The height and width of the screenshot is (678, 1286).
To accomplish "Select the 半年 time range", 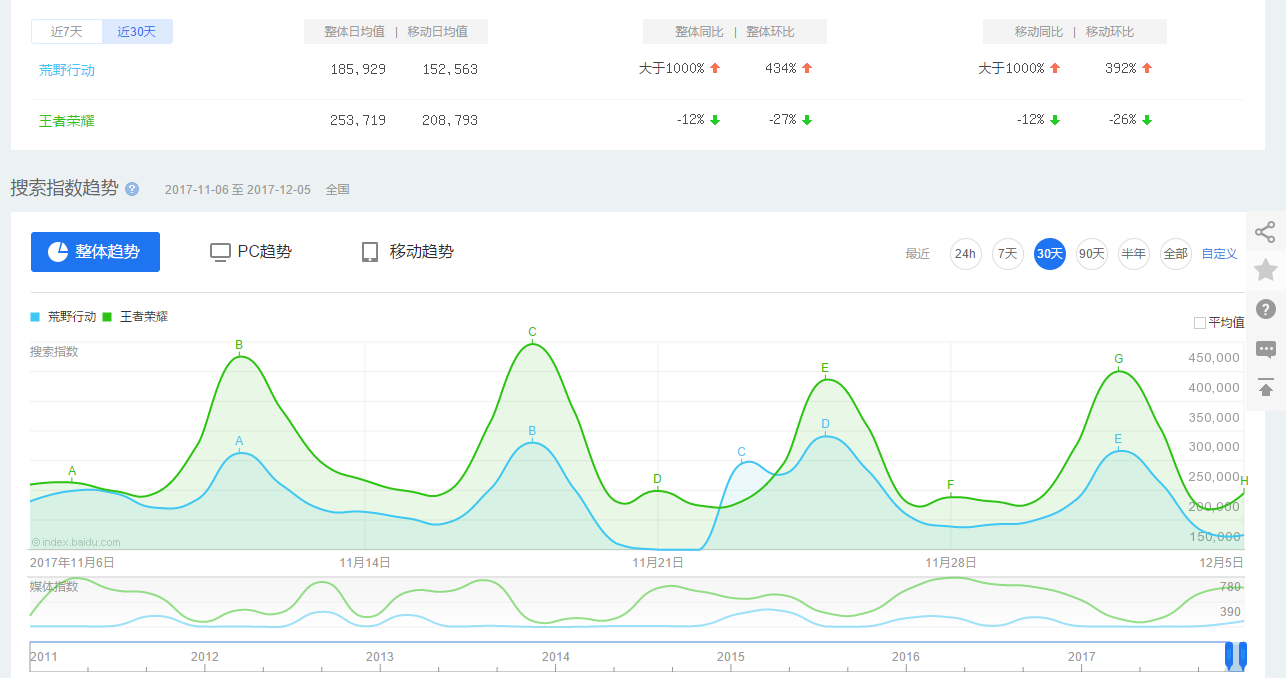I will click(1134, 254).
